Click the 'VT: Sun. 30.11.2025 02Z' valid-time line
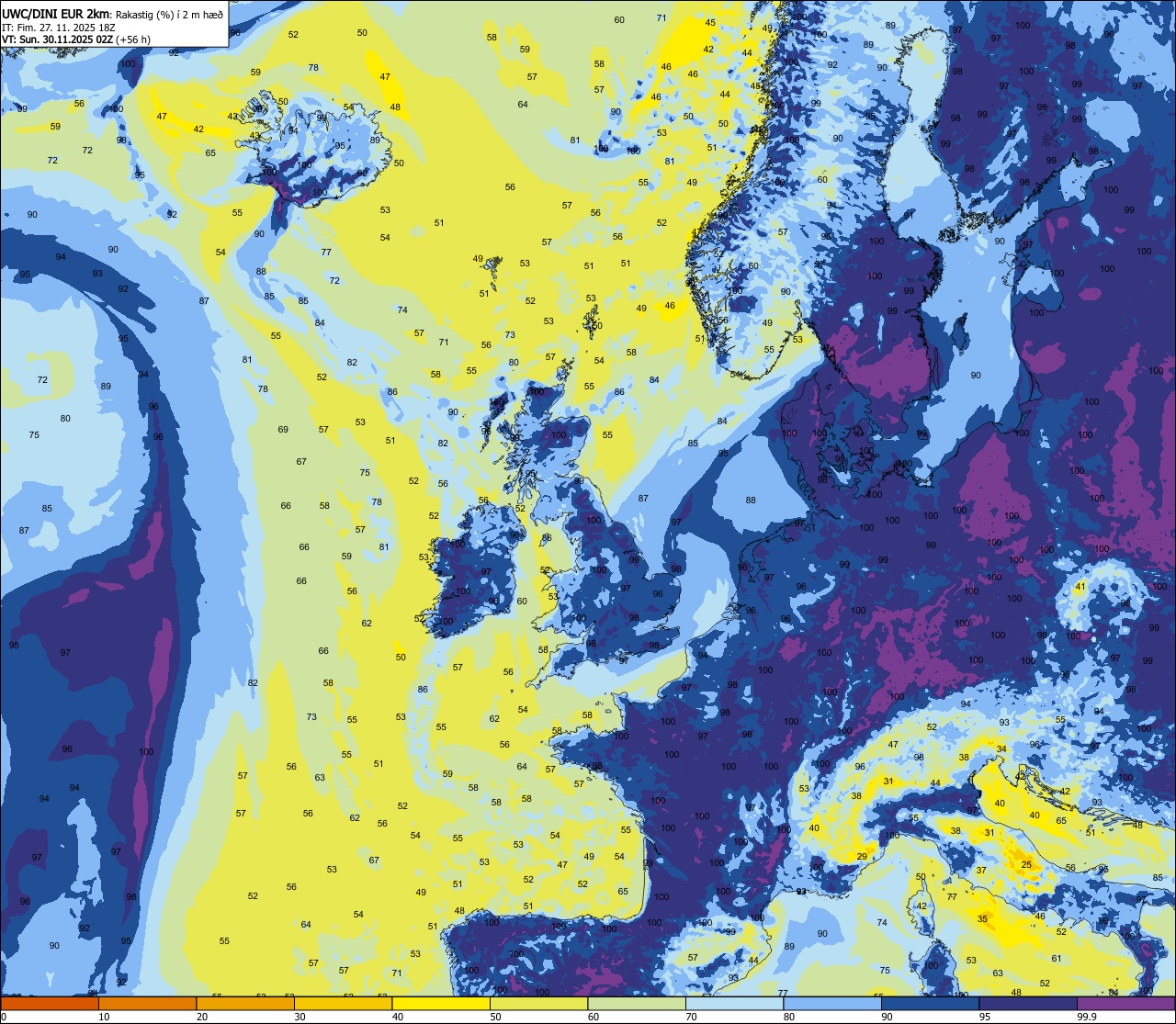The height and width of the screenshot is (1024, 1176). tap(57, 39)
